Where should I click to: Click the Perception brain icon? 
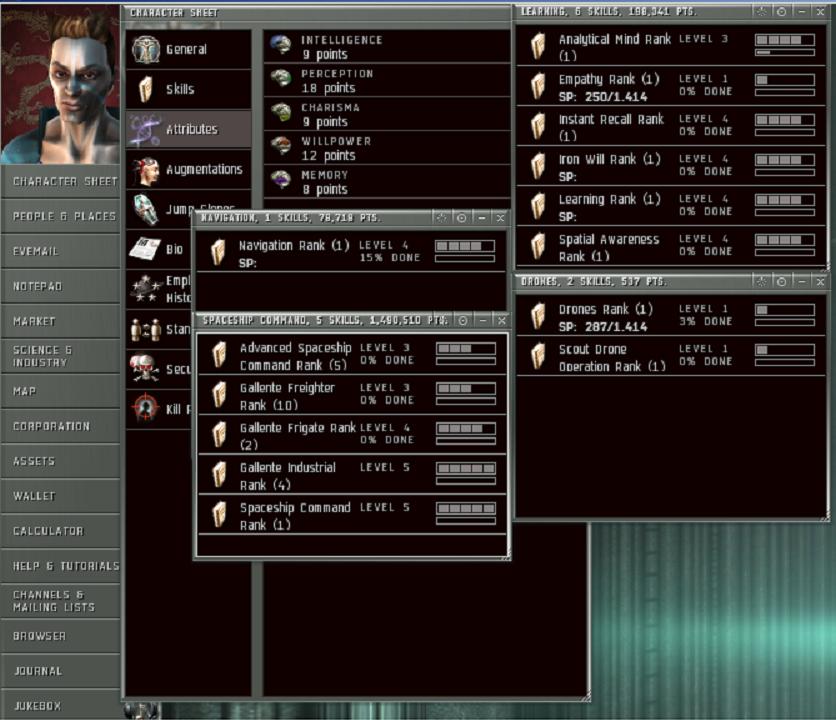tap(281, 78)
